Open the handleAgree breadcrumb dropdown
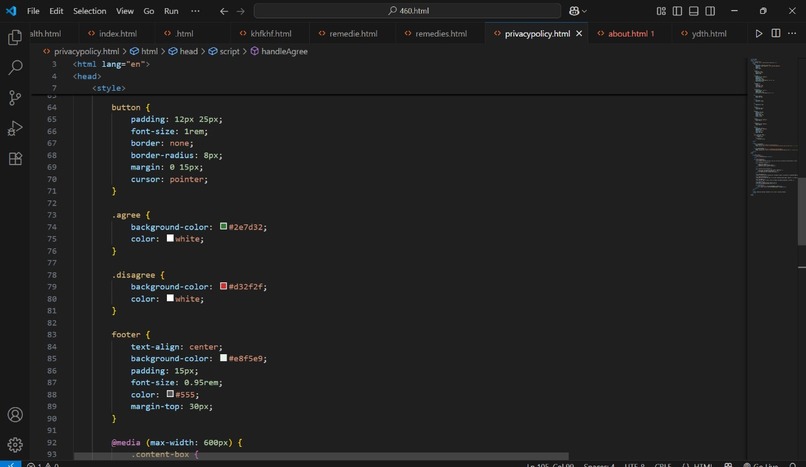This screenshot has width=806, height=467. pos(284,51)
